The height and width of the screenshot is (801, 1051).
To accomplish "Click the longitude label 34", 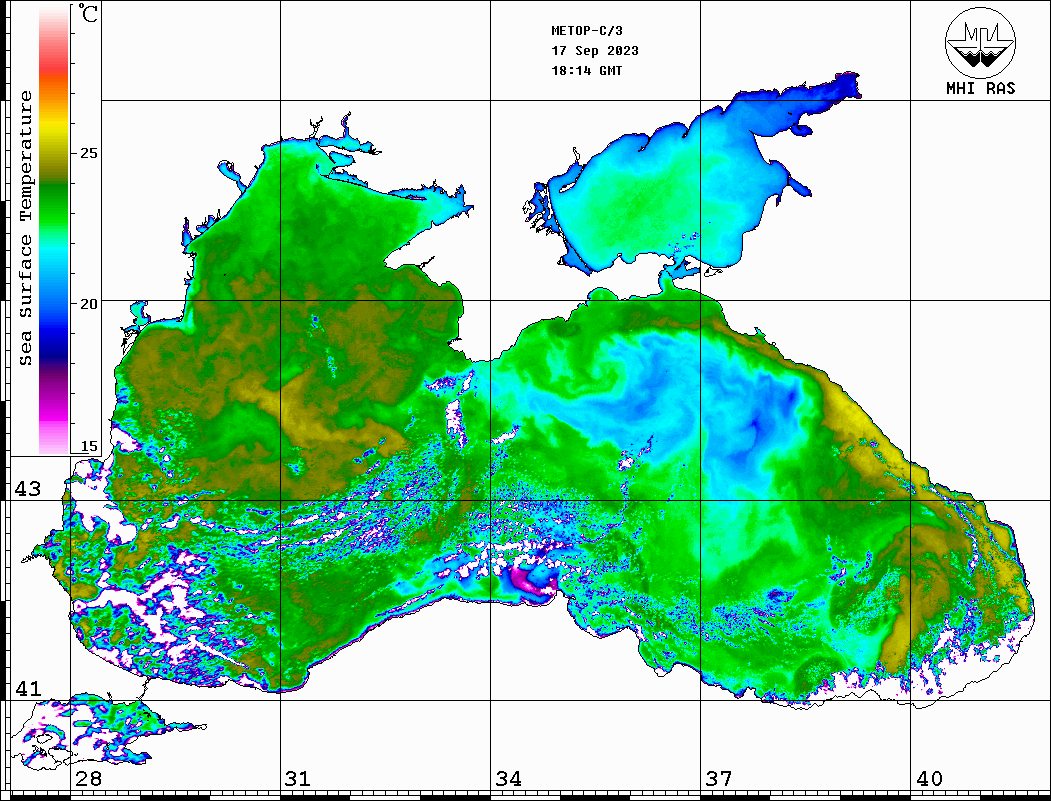I will tap(508, 779).
